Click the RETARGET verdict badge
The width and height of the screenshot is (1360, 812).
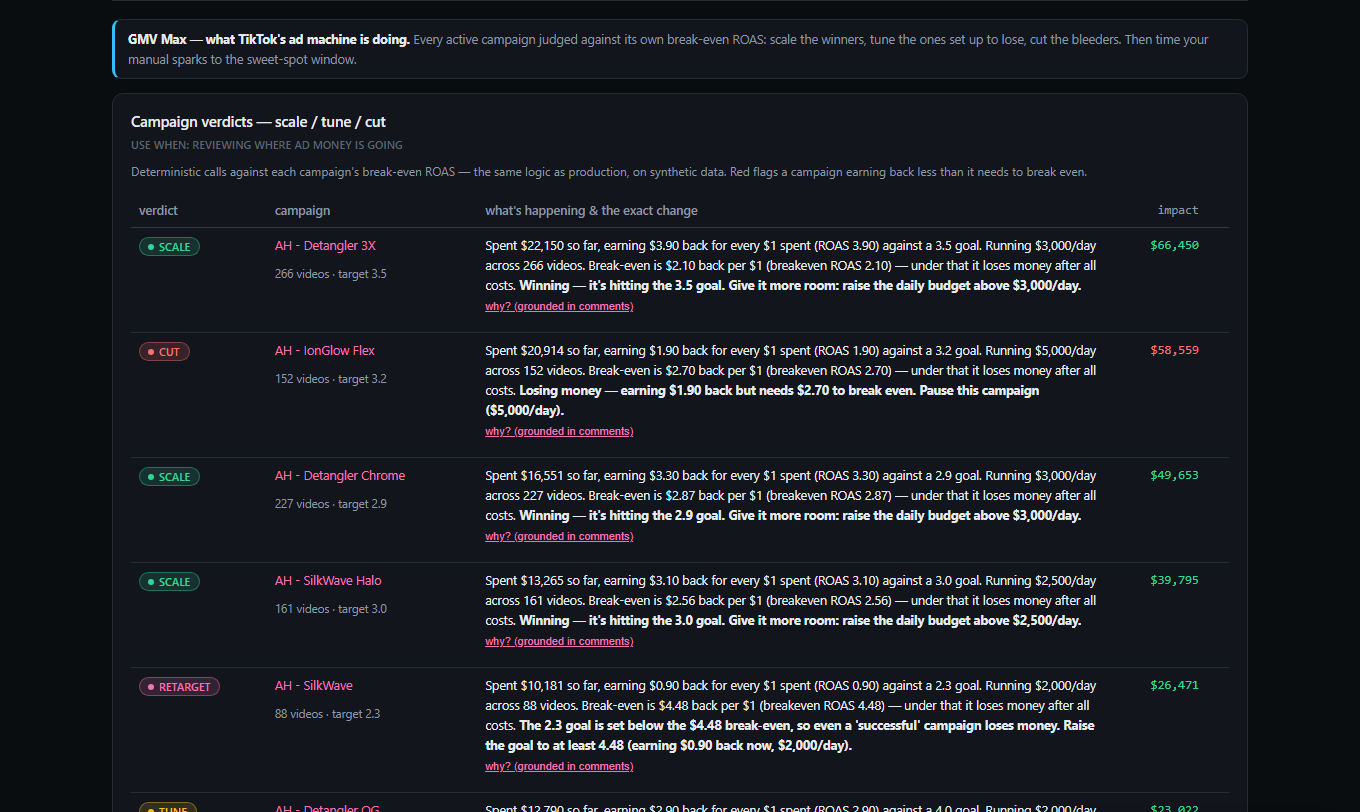pyautogui.click(x=179, y=687)
